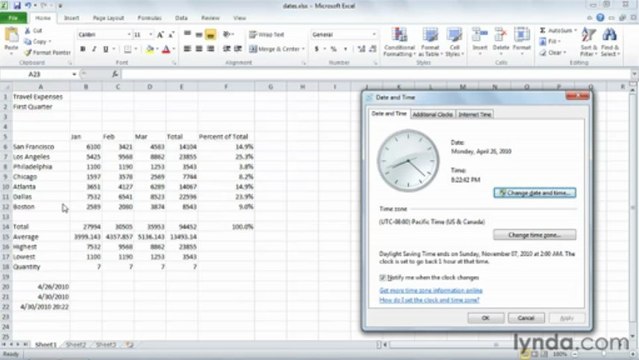Open the File tab

[x=13, y=18]
